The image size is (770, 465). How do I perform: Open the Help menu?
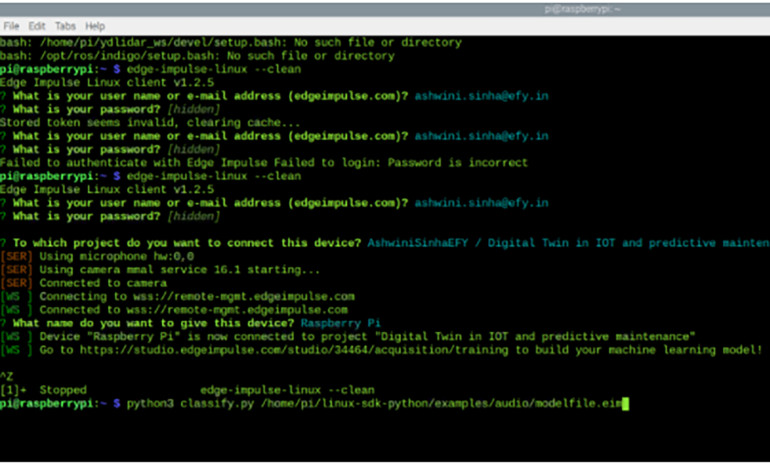pos(95,26)
